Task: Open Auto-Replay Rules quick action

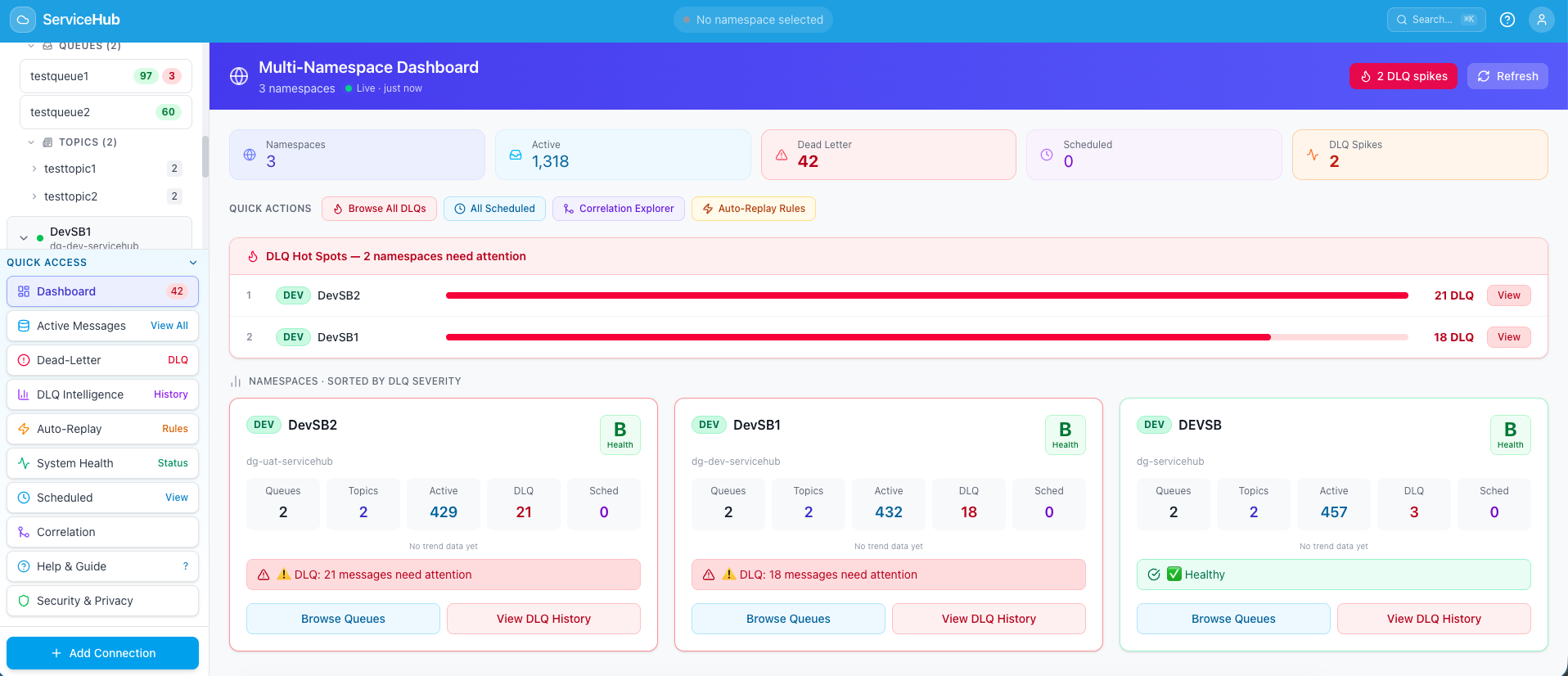Action: pyautogui.click(x=754, y=209)
